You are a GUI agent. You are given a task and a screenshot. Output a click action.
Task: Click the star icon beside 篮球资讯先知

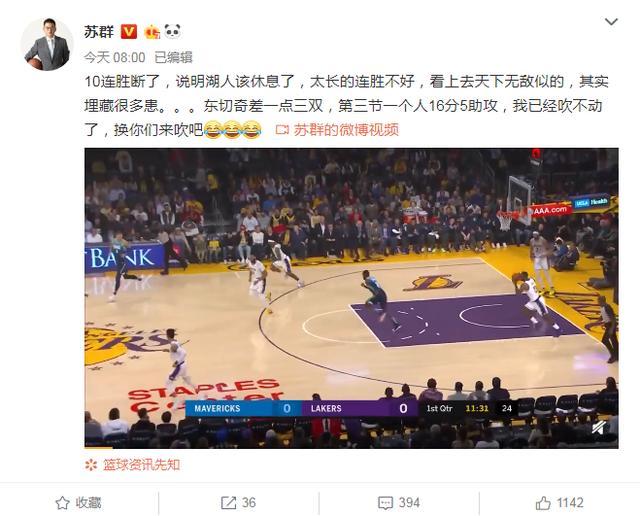pyautogui.click(x=91, y=465)
